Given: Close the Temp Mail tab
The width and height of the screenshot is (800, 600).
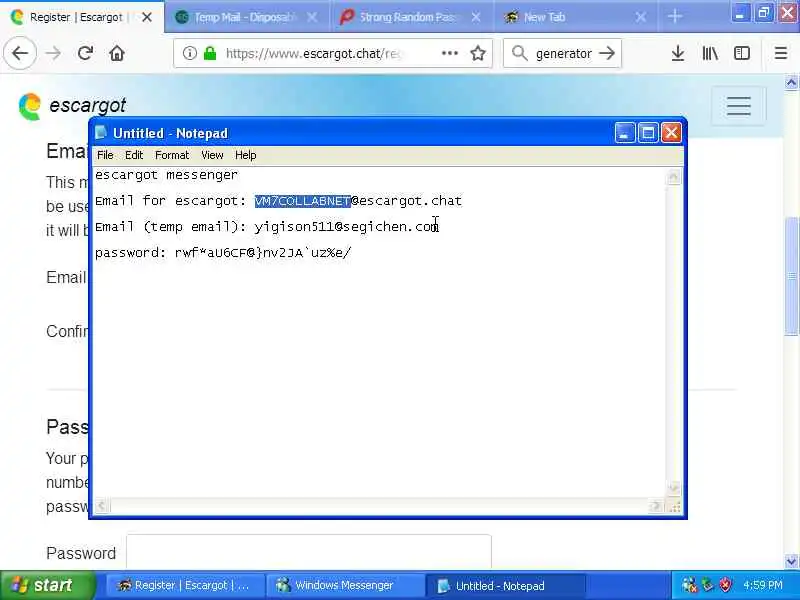Looking at the screenshot, I should 312,17.
